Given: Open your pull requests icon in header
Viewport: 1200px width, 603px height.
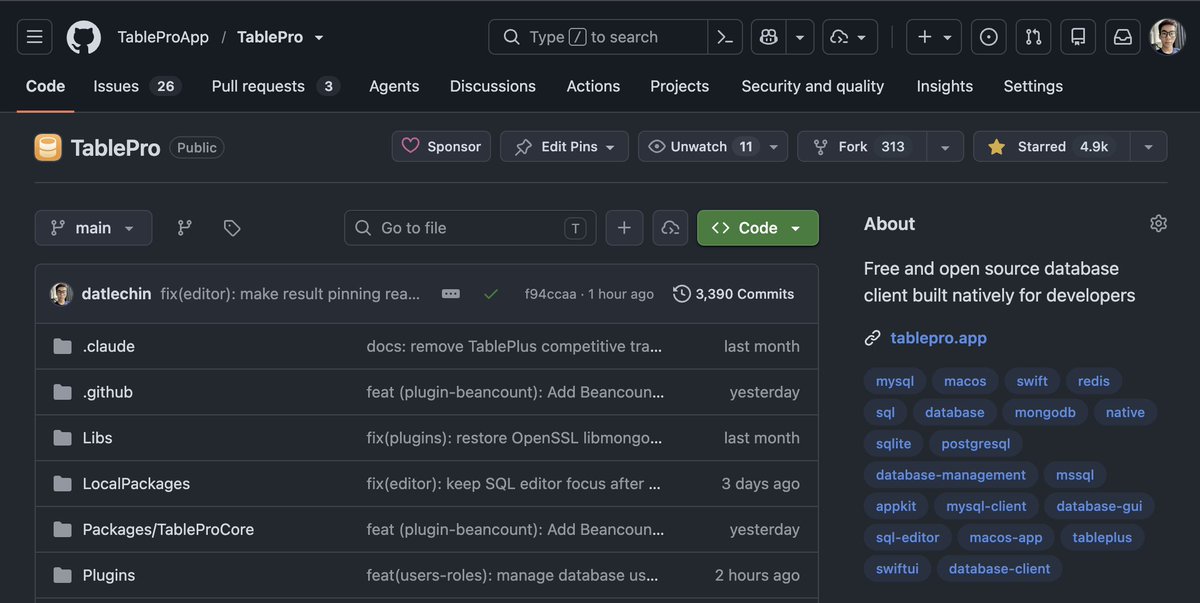Looking at the screenshot, I should 1033,37.
